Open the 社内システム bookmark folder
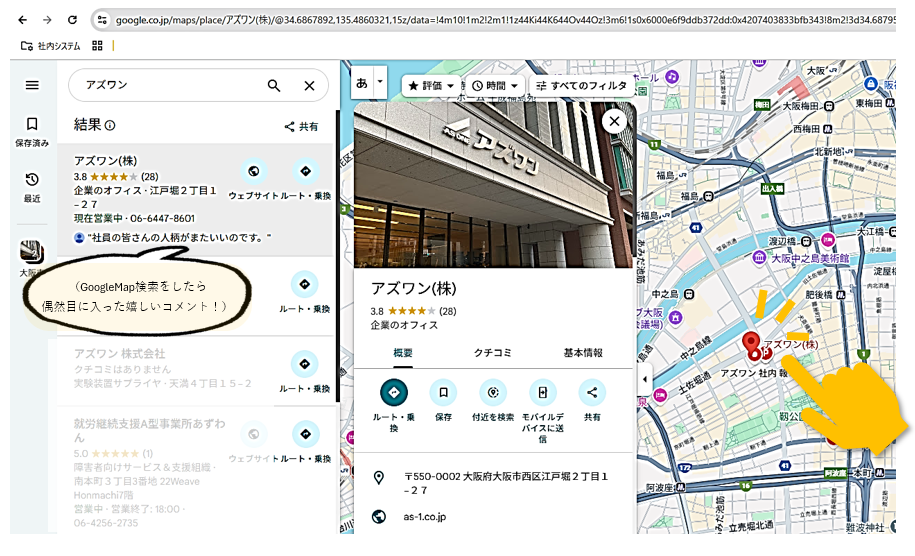Image resolution: width=915 pixels, height=556 pixels. 50,46
